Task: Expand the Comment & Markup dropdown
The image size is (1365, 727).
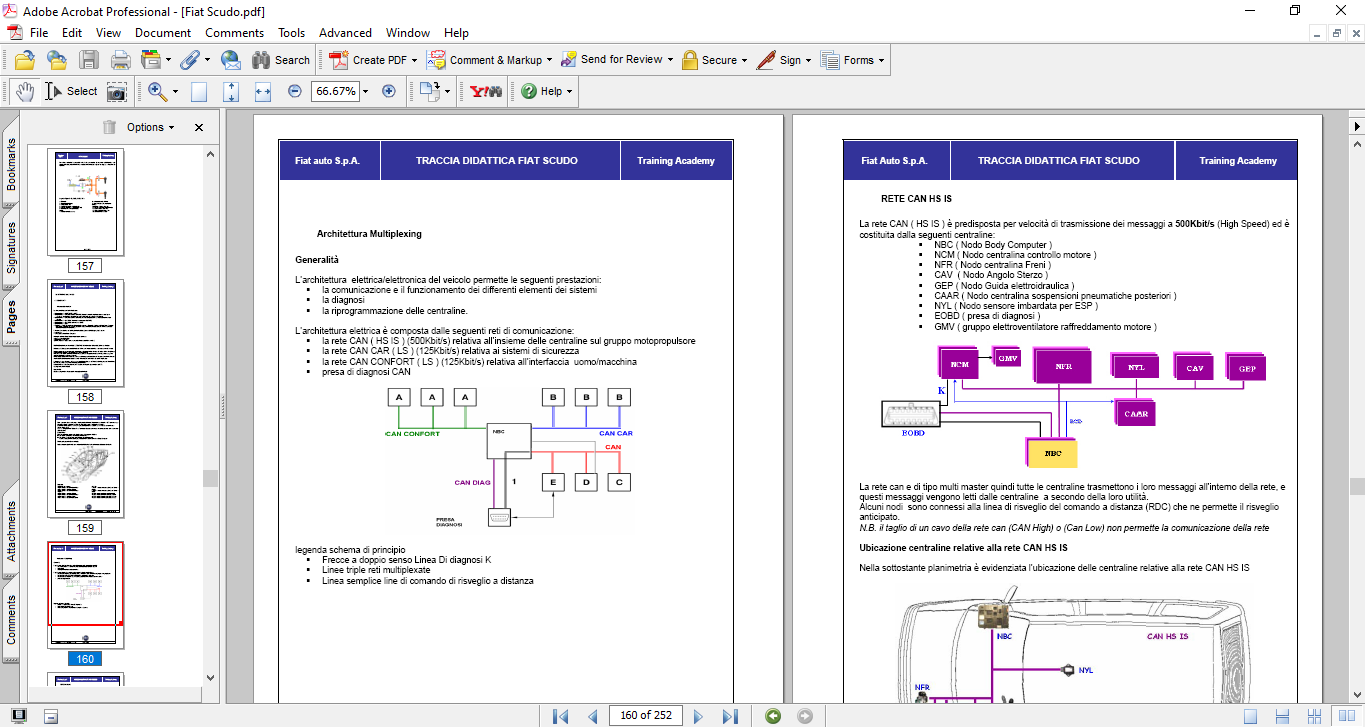Action: tap(550, 60)
